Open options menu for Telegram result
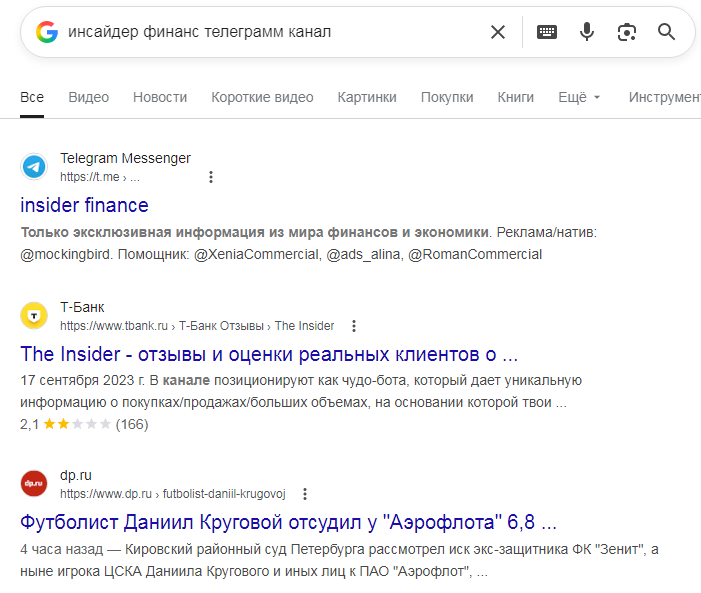Screen dimensions: 701x593 [x=211, y=177]
